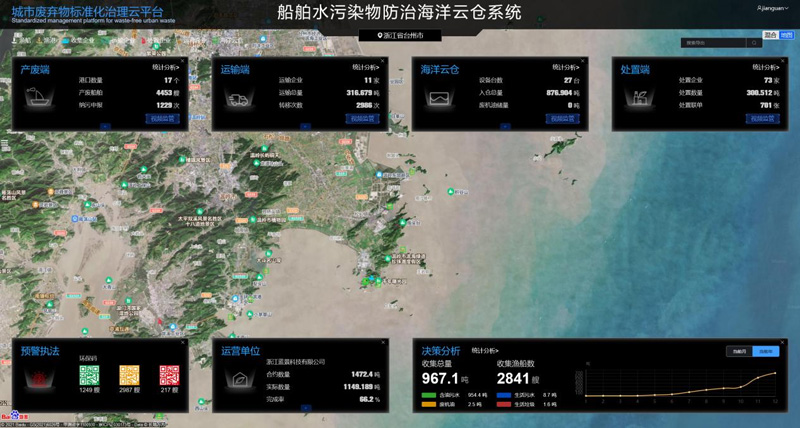Select the 卫星 map view toggle
The image size is (800, 428).
click(770, 35)
